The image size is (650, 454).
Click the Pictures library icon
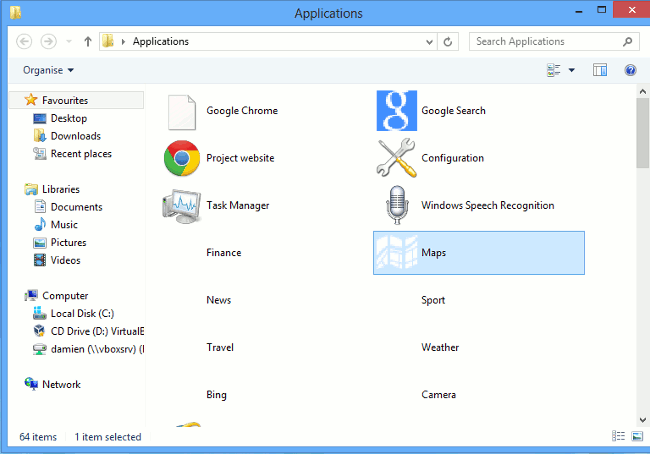(40, 243)
